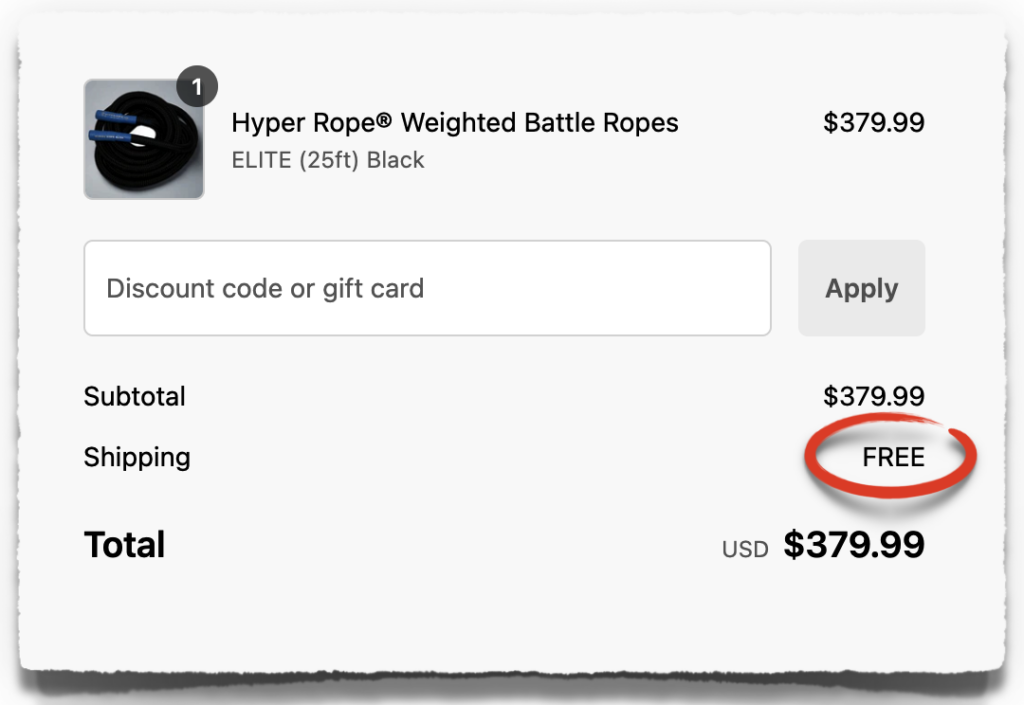
Task: Select the Total label
Action: pos(124,544)
